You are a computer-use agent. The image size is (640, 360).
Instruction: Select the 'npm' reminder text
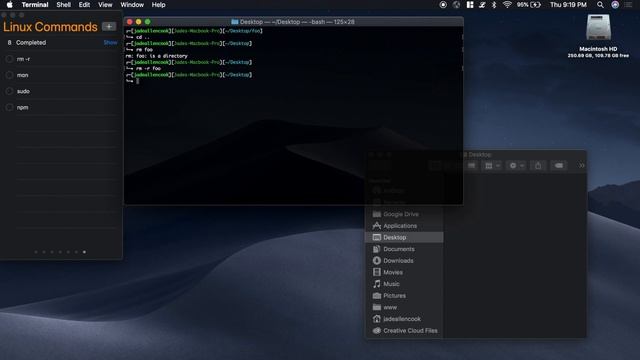coord(22,107)
